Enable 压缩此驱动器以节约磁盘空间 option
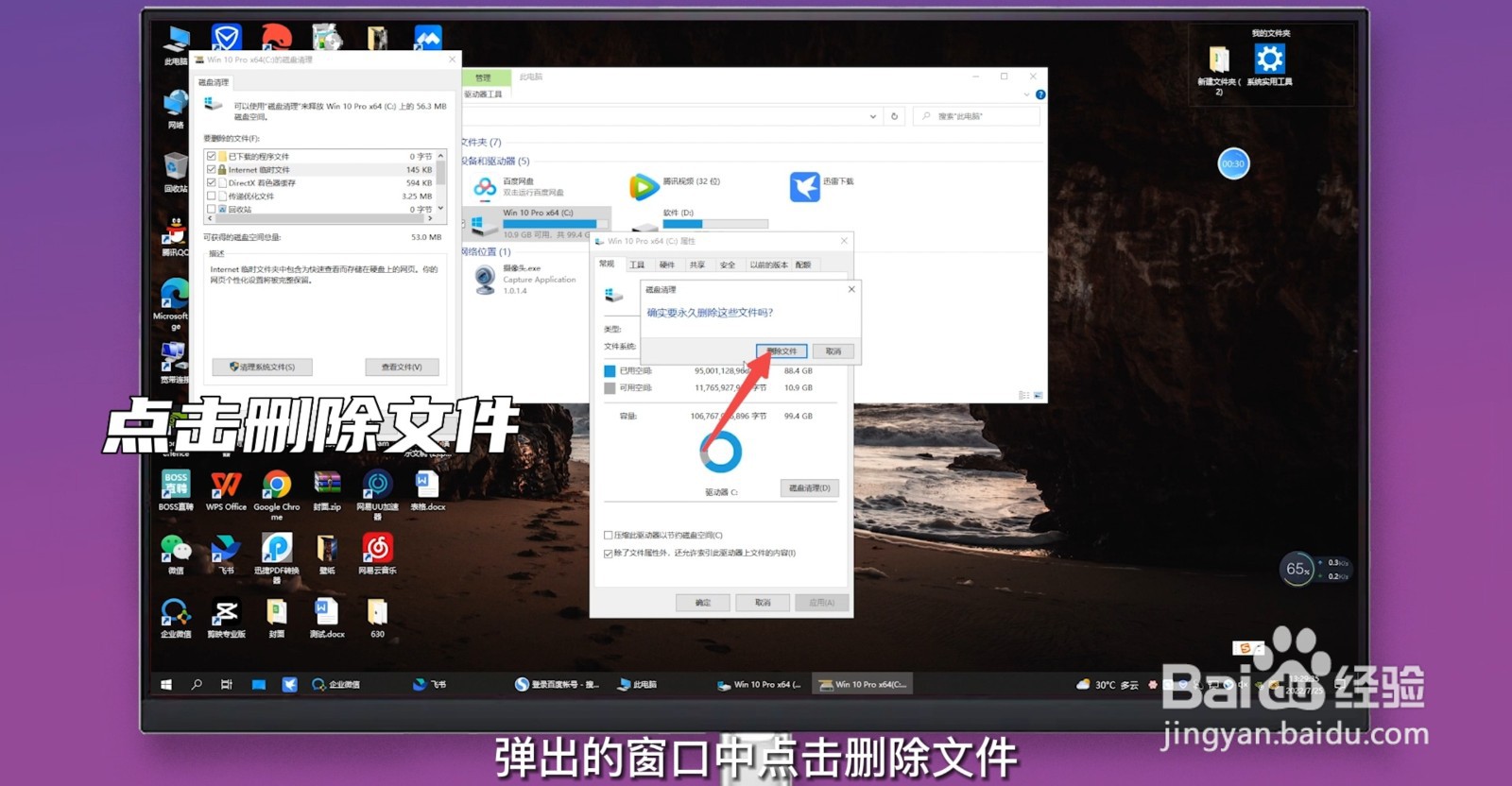1512x786 pixels. point(608,535)
